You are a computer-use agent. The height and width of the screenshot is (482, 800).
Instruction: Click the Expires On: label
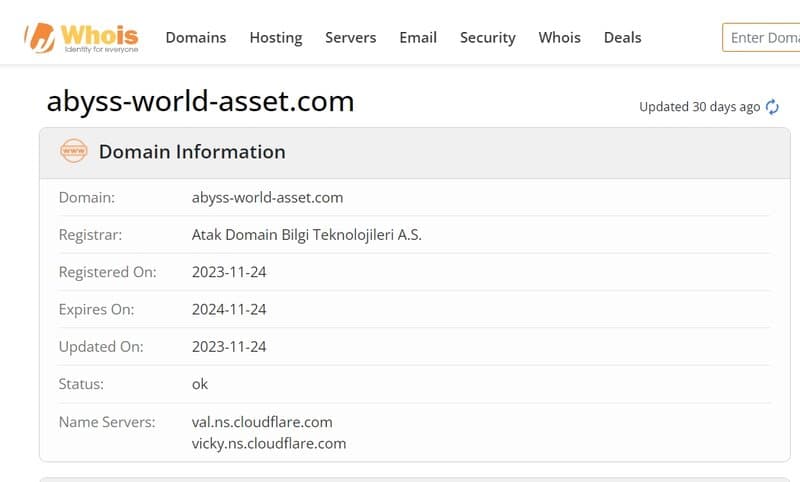(x=96, y=310)
